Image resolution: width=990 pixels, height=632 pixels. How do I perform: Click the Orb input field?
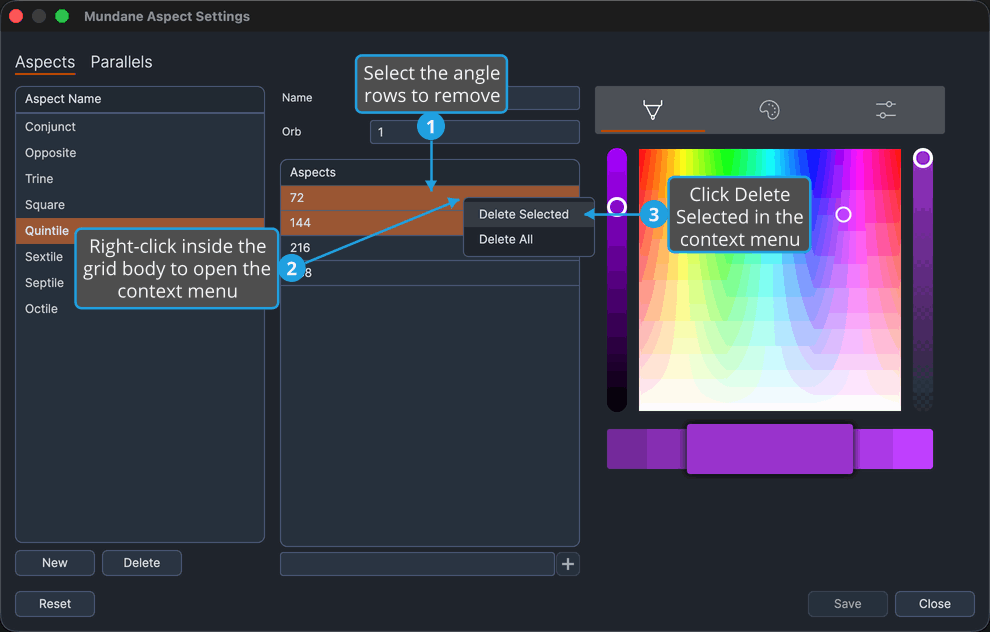[x=475, y=132]
